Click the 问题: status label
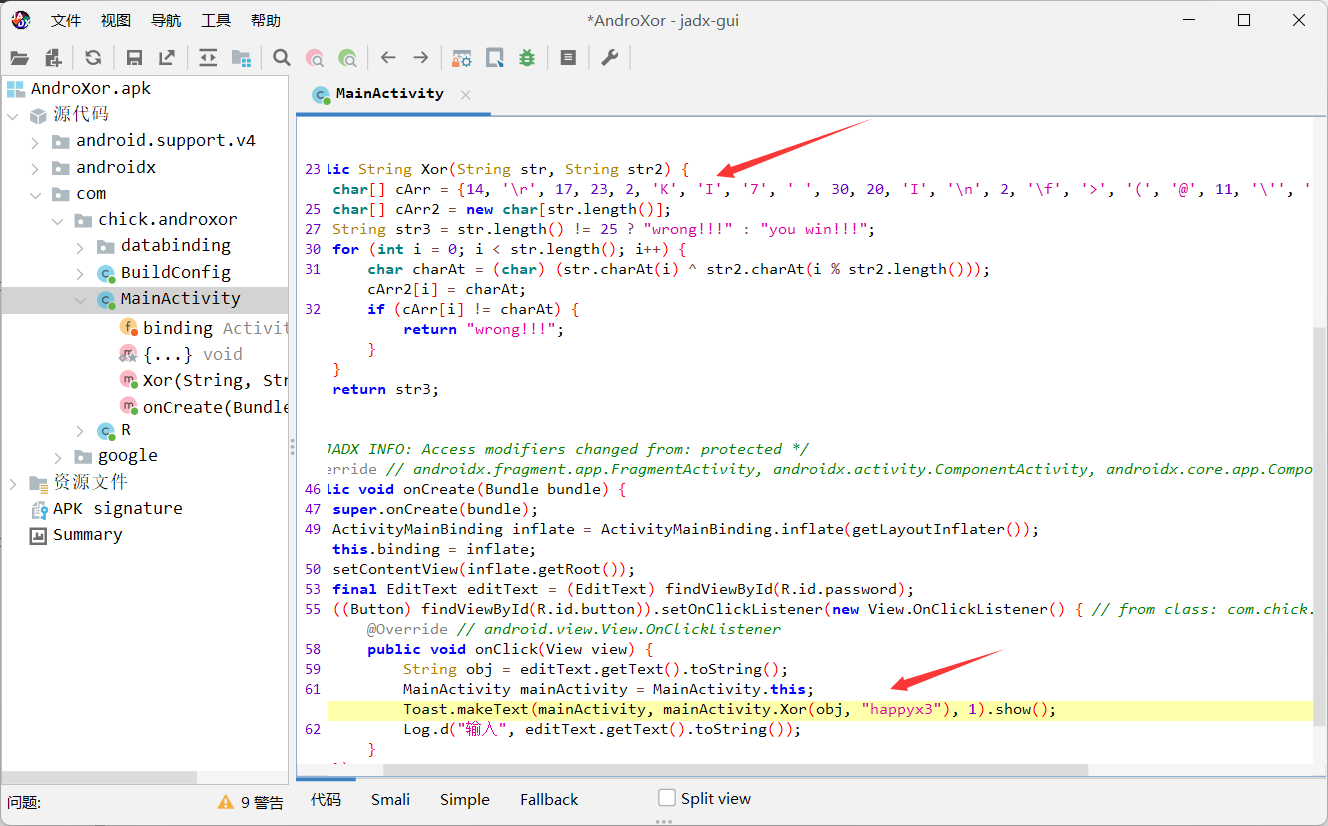The width and height of the screenshot is (1328, 826). point(24,802)
